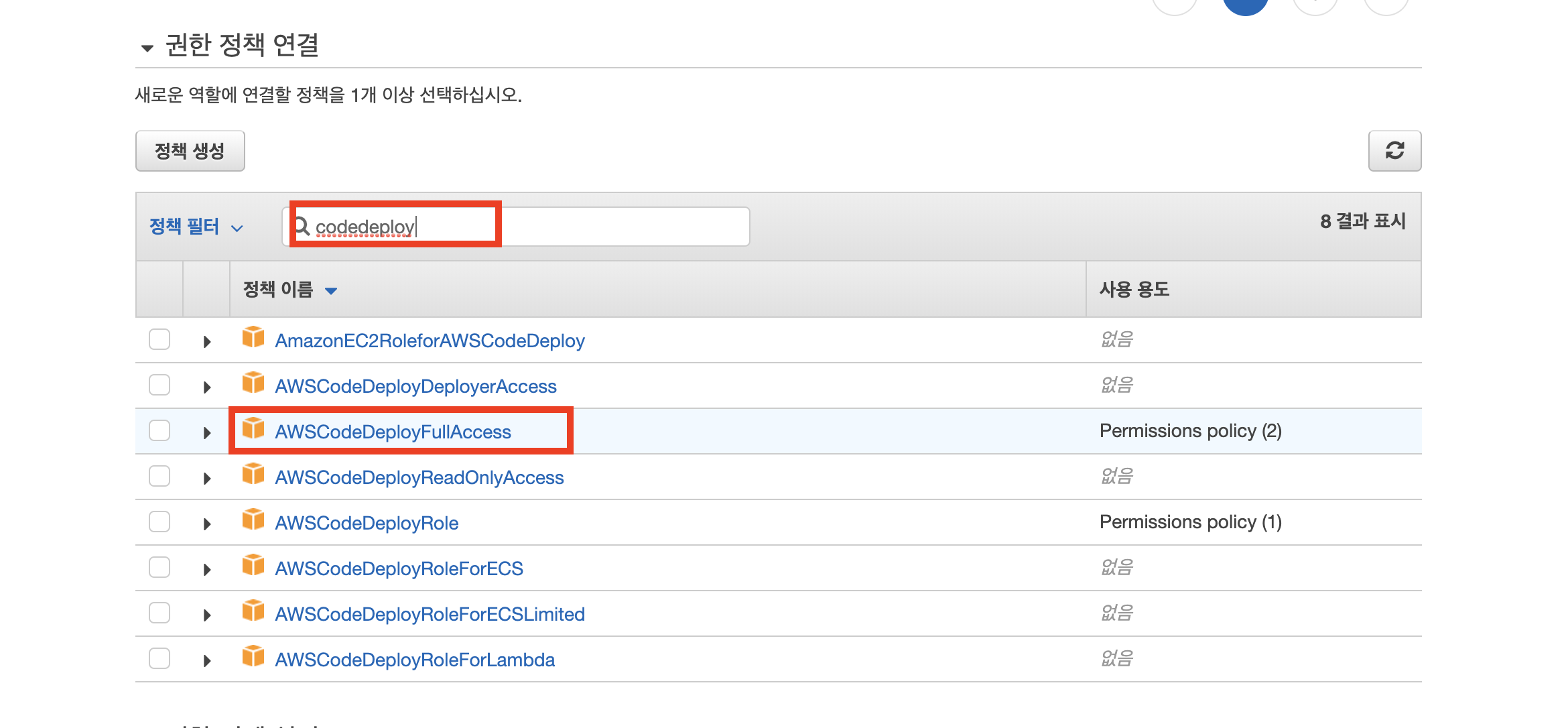Expand AWSCodeDeployRoleForECS row details arrow

[207, 570]
